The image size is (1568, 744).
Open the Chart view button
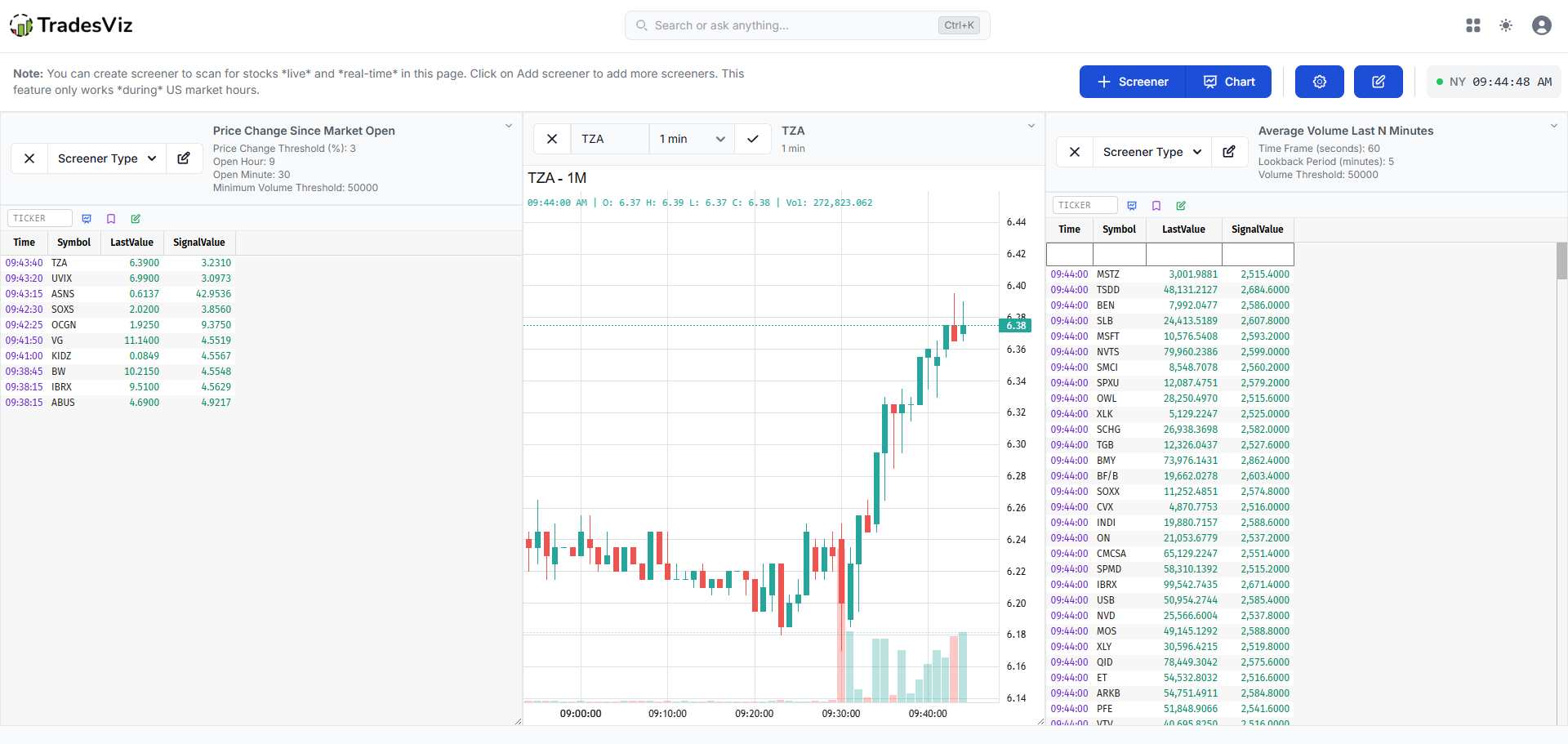pyautogui.click(x=1228, y=82)
